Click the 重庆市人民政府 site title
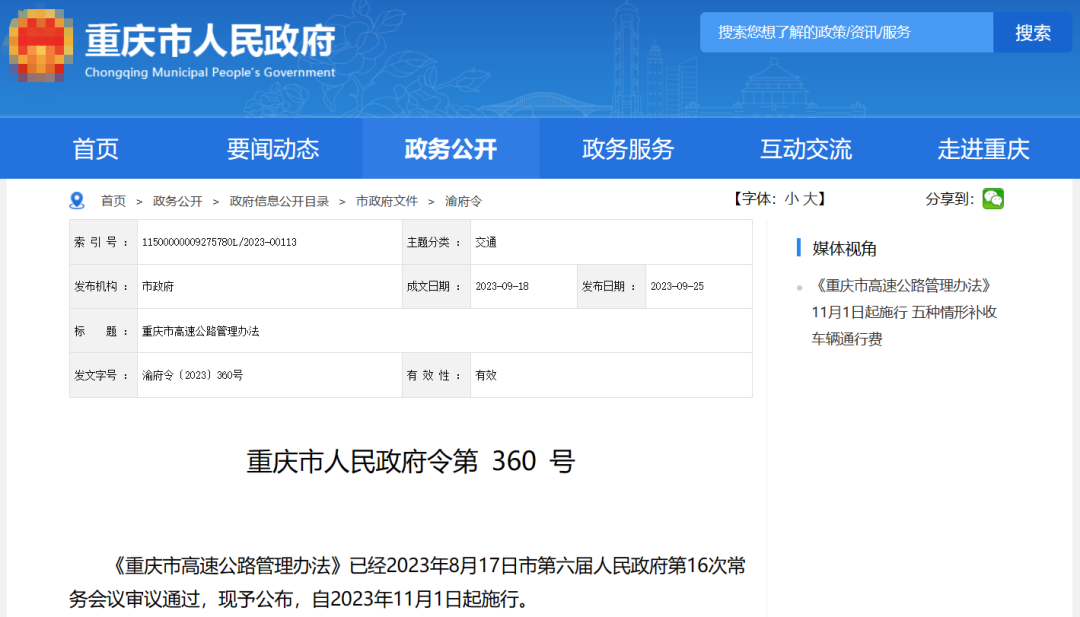Image resolution: width=1080 pixels, height=617 pixels. [x=210, y=42]
